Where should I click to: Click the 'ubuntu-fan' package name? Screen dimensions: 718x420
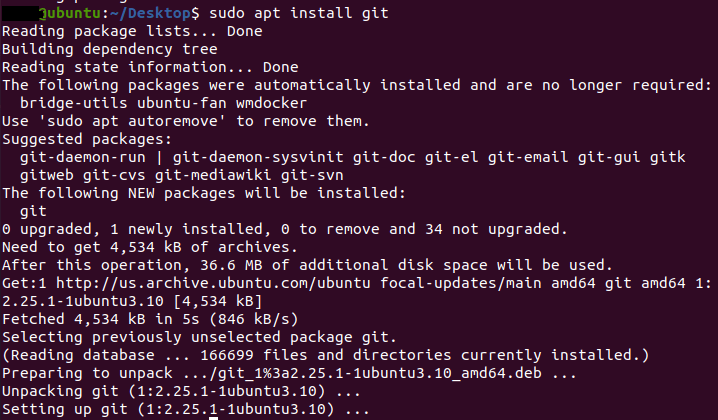click(x=182, y=104)
